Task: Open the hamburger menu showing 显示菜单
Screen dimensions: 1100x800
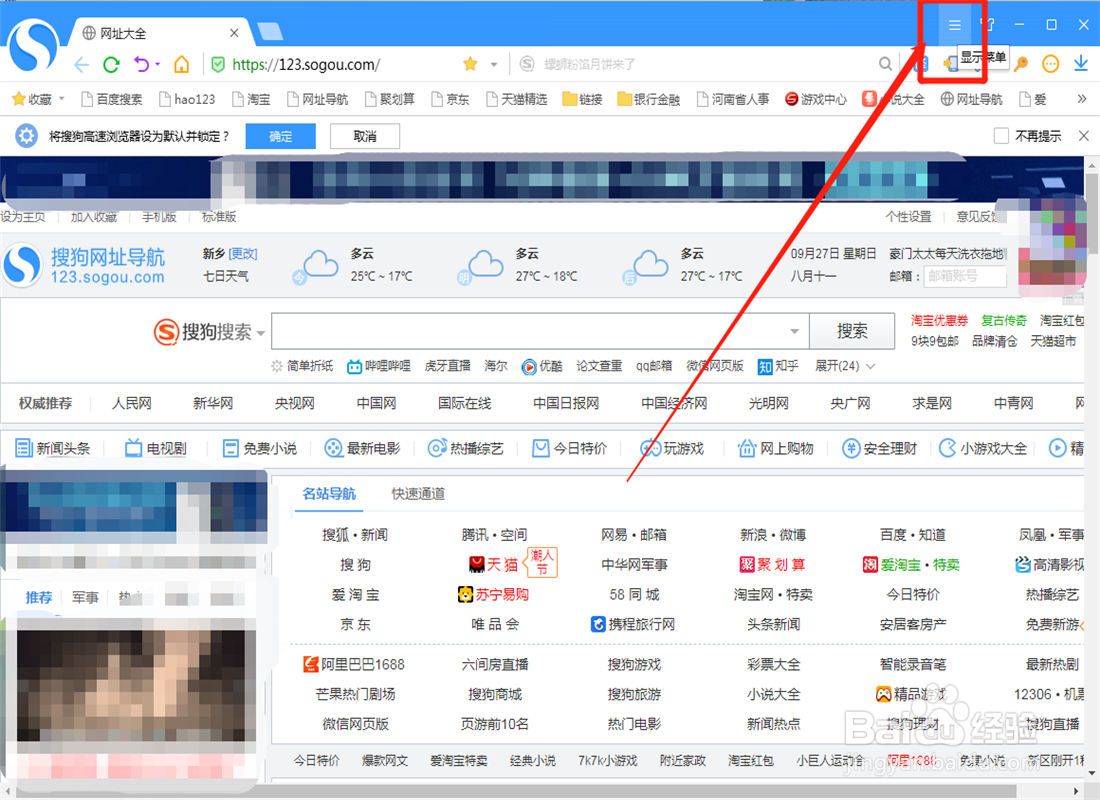Action: [953, 25]
